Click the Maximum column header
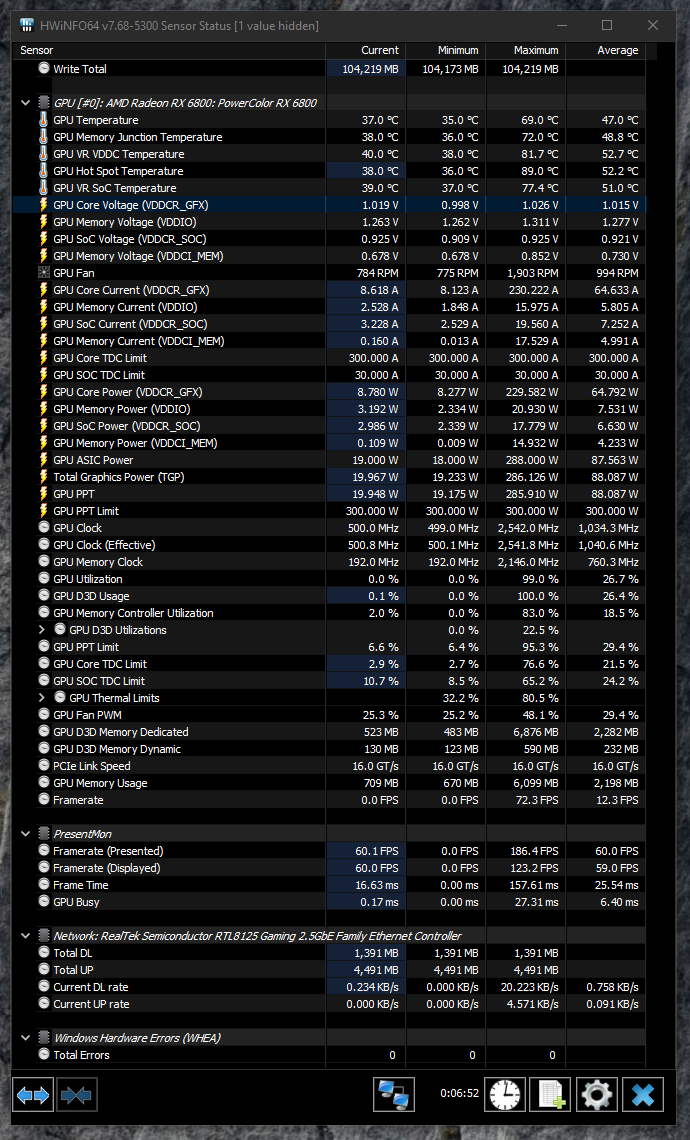 [x=526, y=50]
